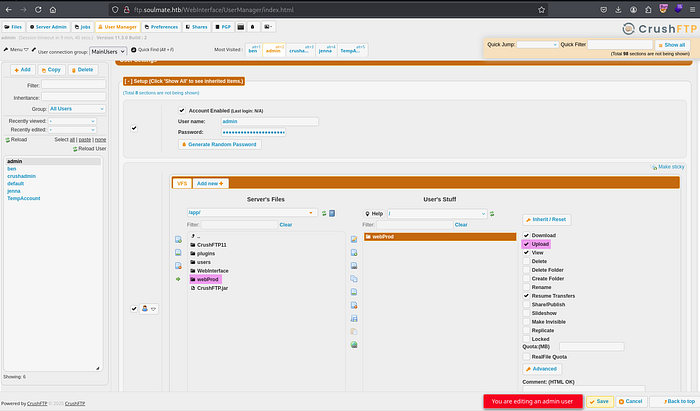
Task: Click the Cancel button
Action: 631,402
